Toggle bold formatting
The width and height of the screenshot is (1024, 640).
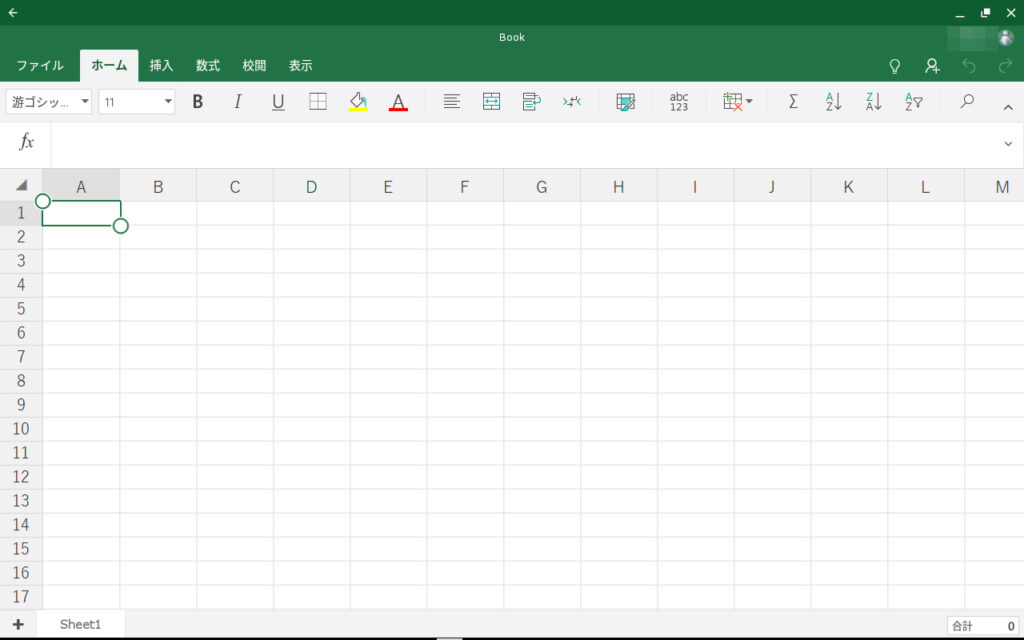[197, 101]
